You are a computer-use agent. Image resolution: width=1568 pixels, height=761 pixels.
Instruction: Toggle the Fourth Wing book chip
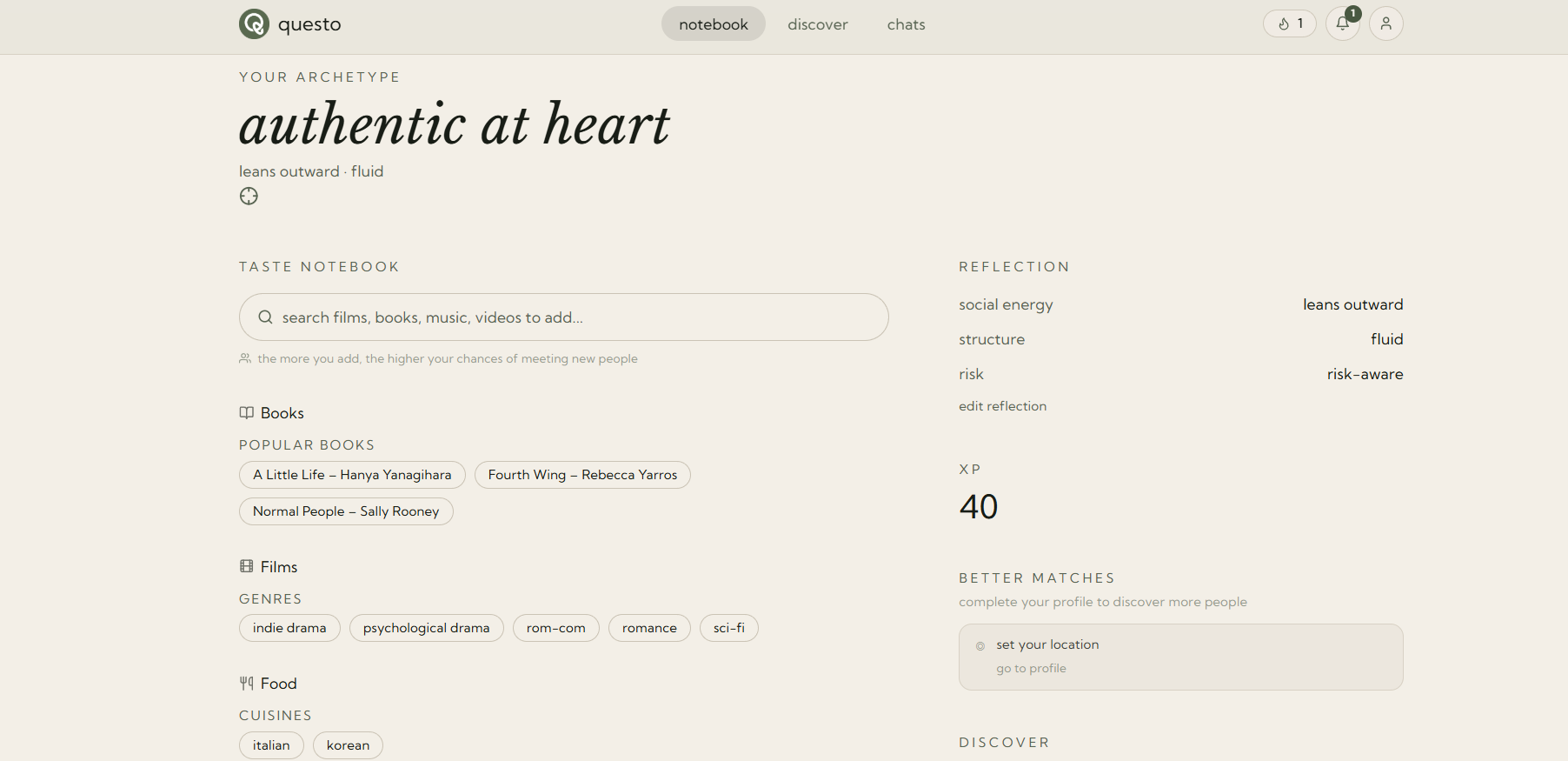pos(582,475)
